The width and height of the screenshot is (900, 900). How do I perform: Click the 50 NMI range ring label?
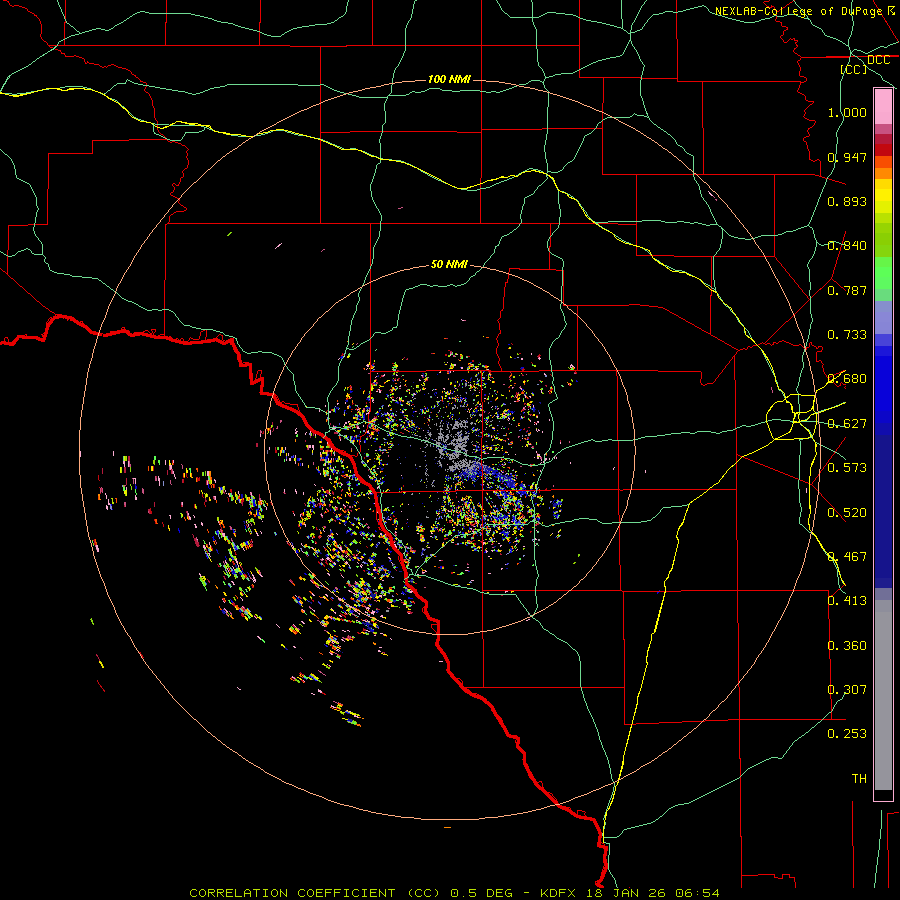coord(449,264)
